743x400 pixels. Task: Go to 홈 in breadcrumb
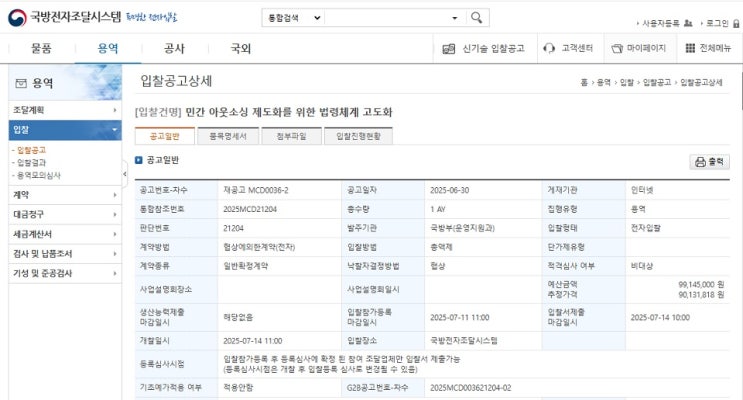point(584,82)
